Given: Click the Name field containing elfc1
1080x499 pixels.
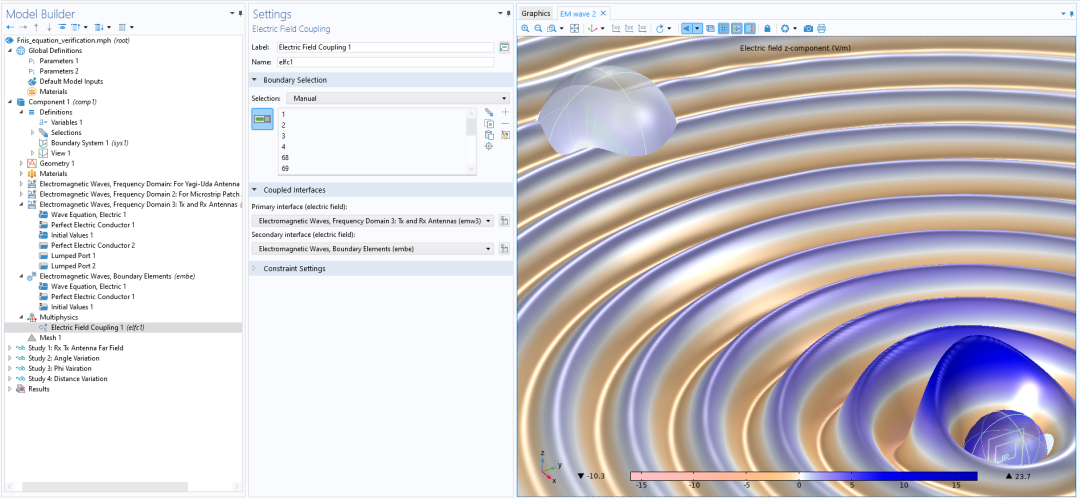Looking at the screenshot, I should coord(385,62).
